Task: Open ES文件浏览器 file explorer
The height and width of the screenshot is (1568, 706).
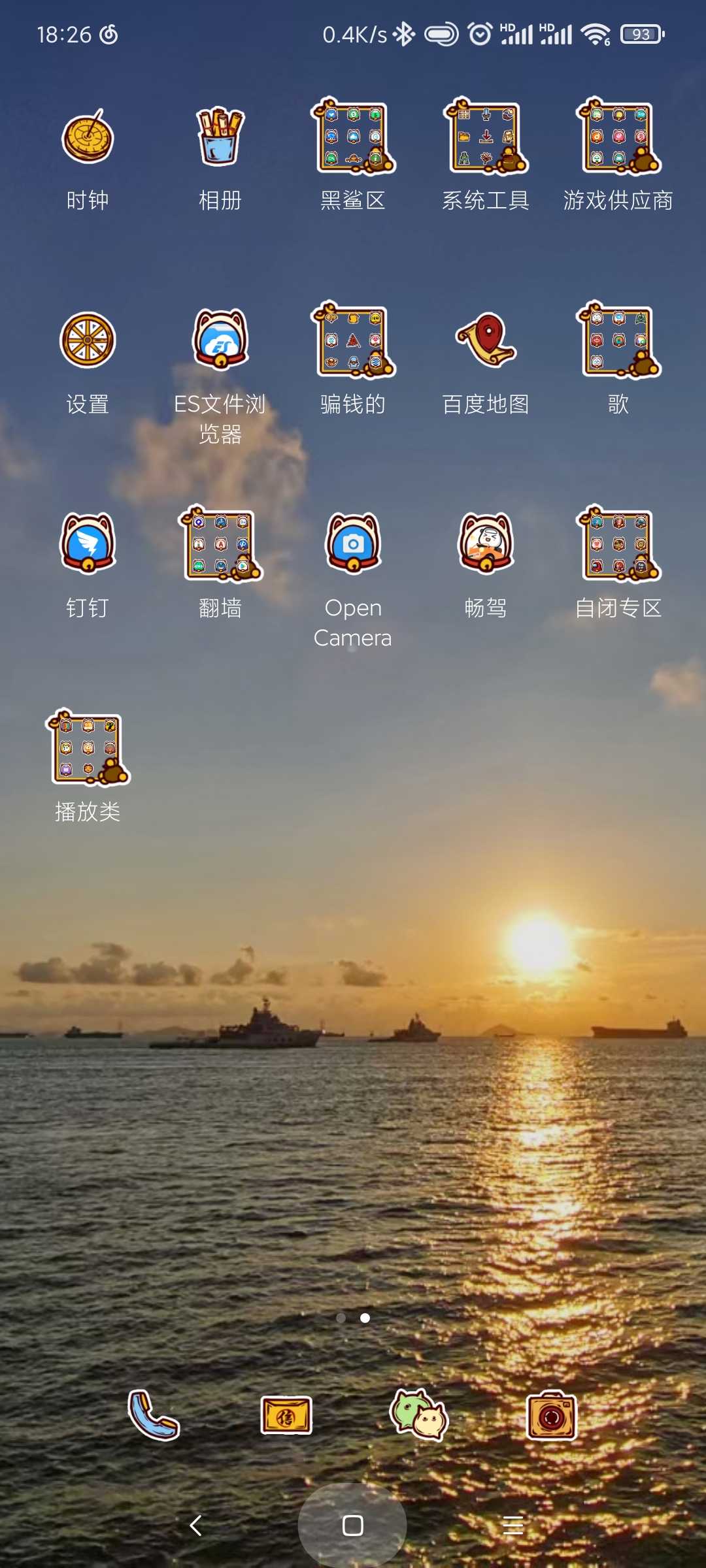Action: tap(220, 340)
